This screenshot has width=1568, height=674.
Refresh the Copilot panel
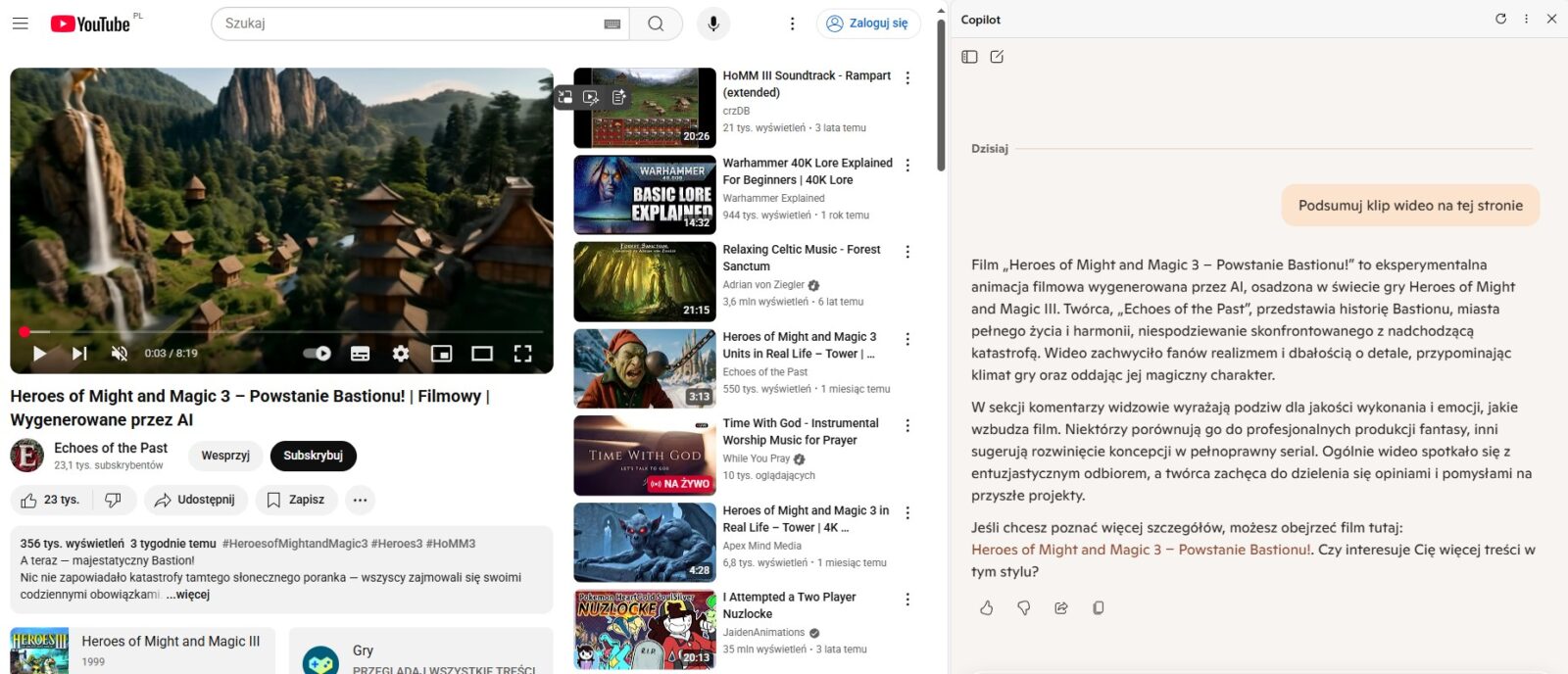[1500, 19]
